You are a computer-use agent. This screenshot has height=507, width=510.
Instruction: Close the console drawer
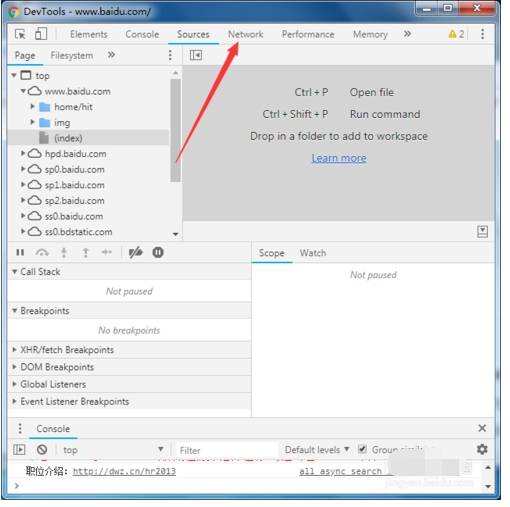482,428
